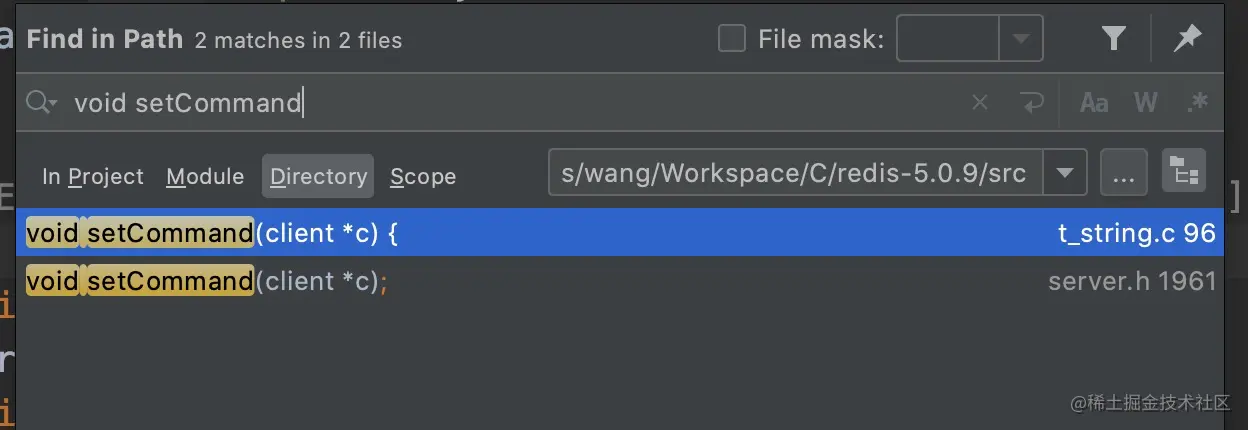1248x430 pixels.
Task: Select the Directory tab
Action: click(x=318, y=176)
